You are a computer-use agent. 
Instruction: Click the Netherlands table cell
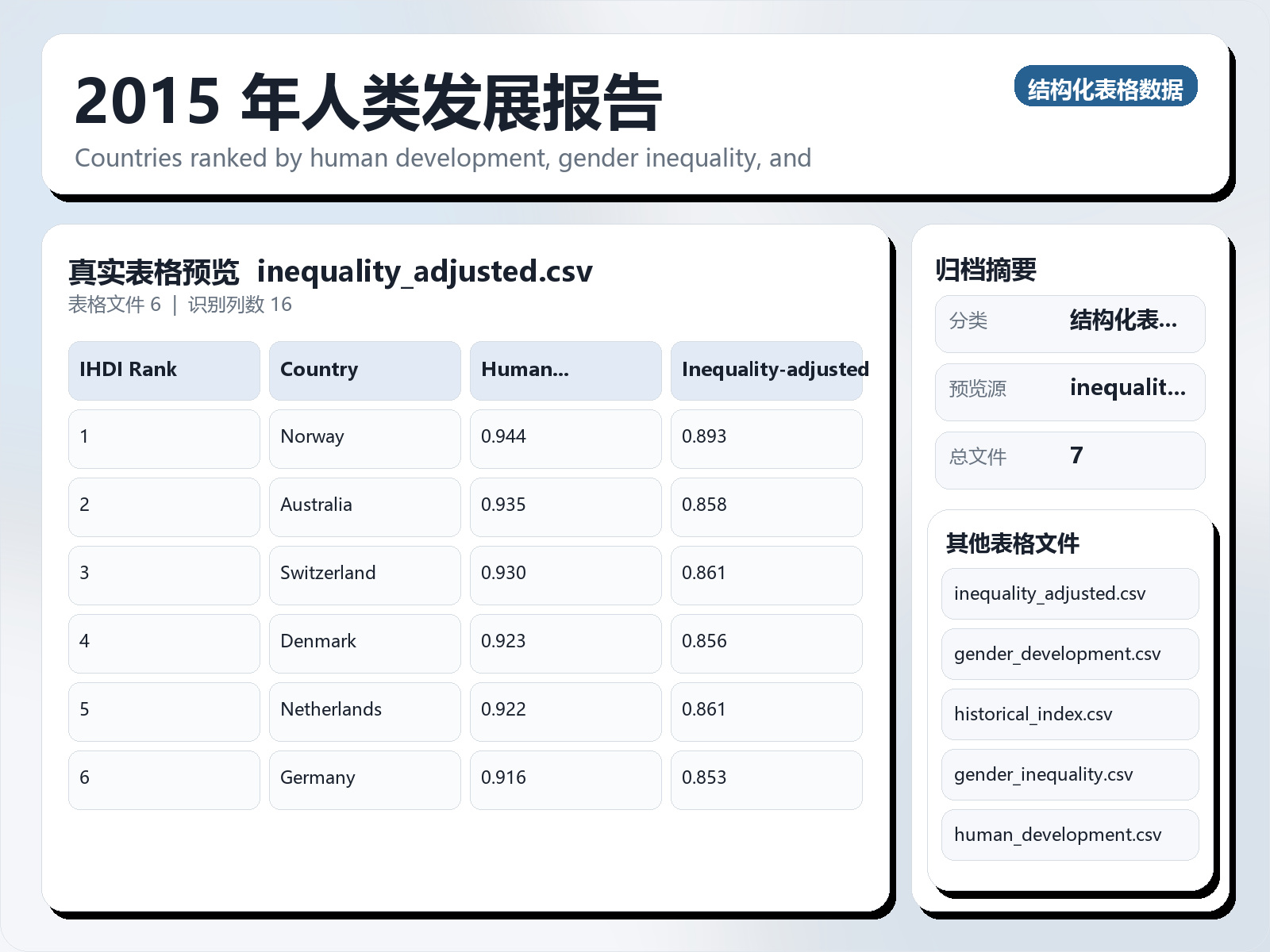[364, 711]
